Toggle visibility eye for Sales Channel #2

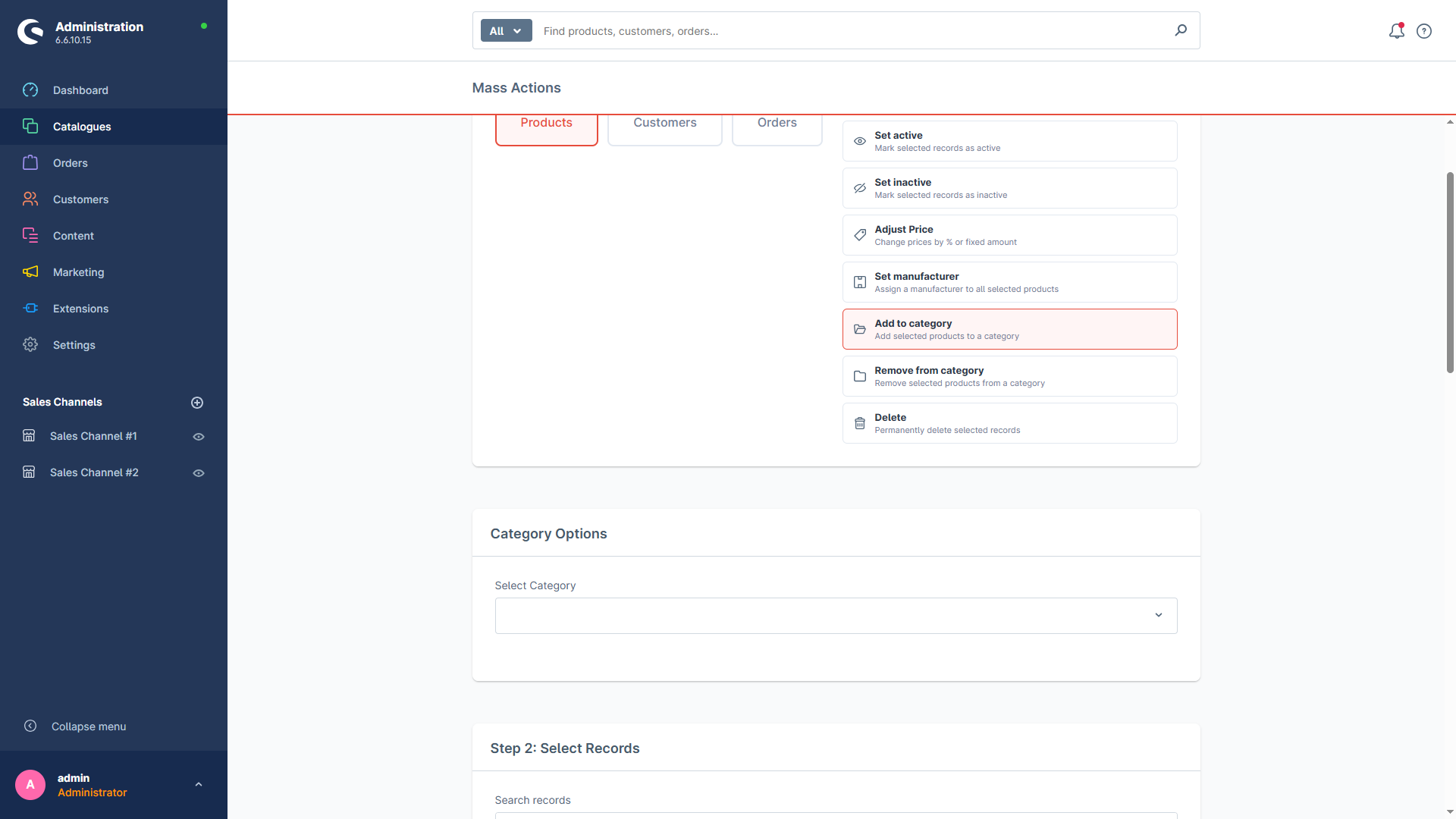pyautogui.click(x=199, y=473)
